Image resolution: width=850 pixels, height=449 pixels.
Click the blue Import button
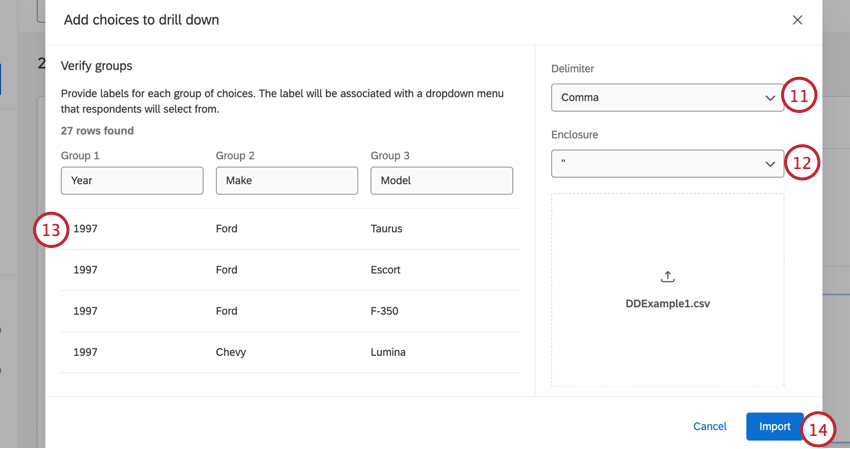tap(774, 427)
